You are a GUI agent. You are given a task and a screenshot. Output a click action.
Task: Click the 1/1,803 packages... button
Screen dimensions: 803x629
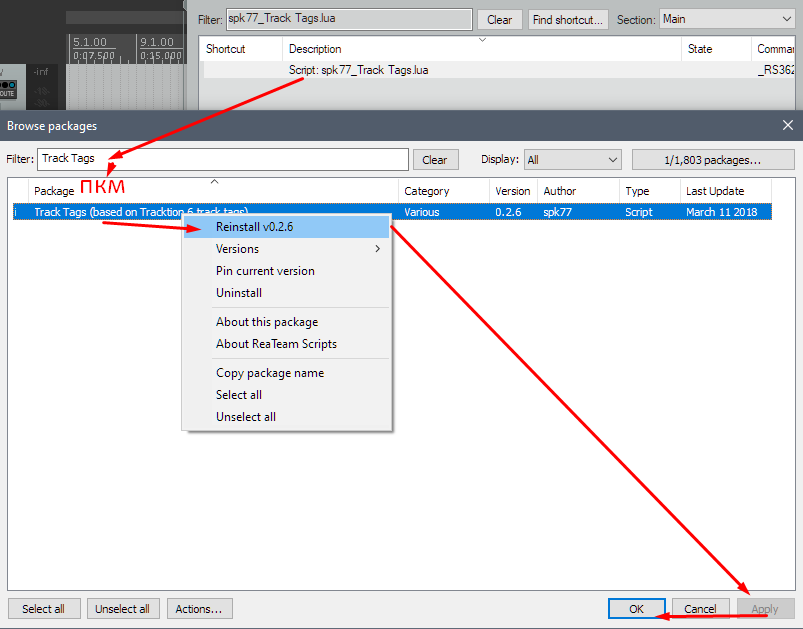point(713,160)
